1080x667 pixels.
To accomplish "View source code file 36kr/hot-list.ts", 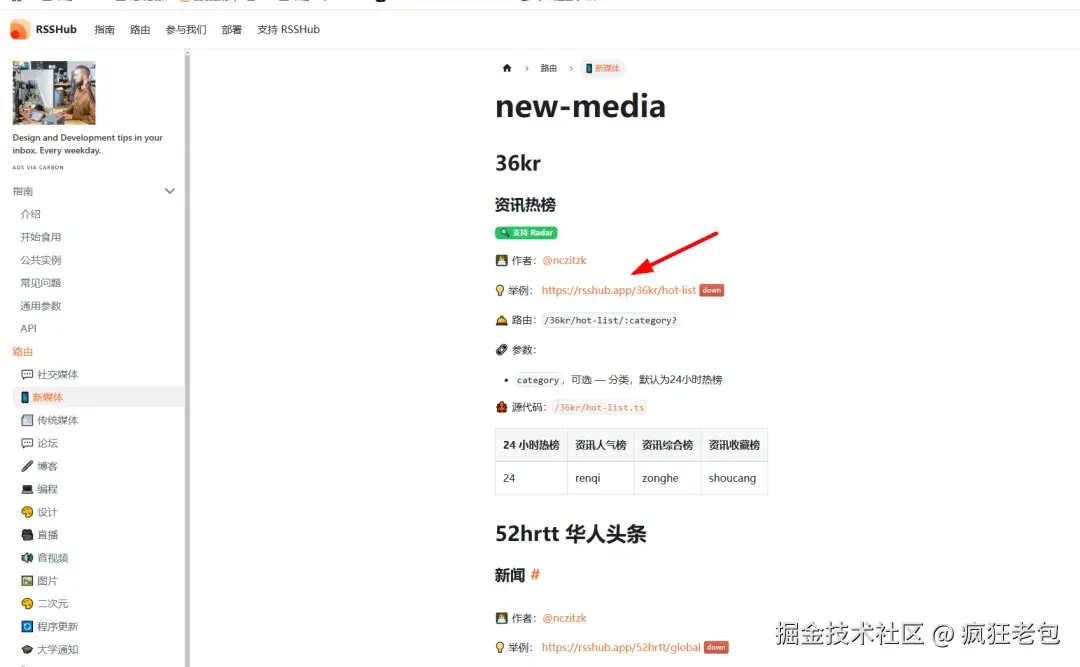I will pyautogui.click(x=598, y=407).
